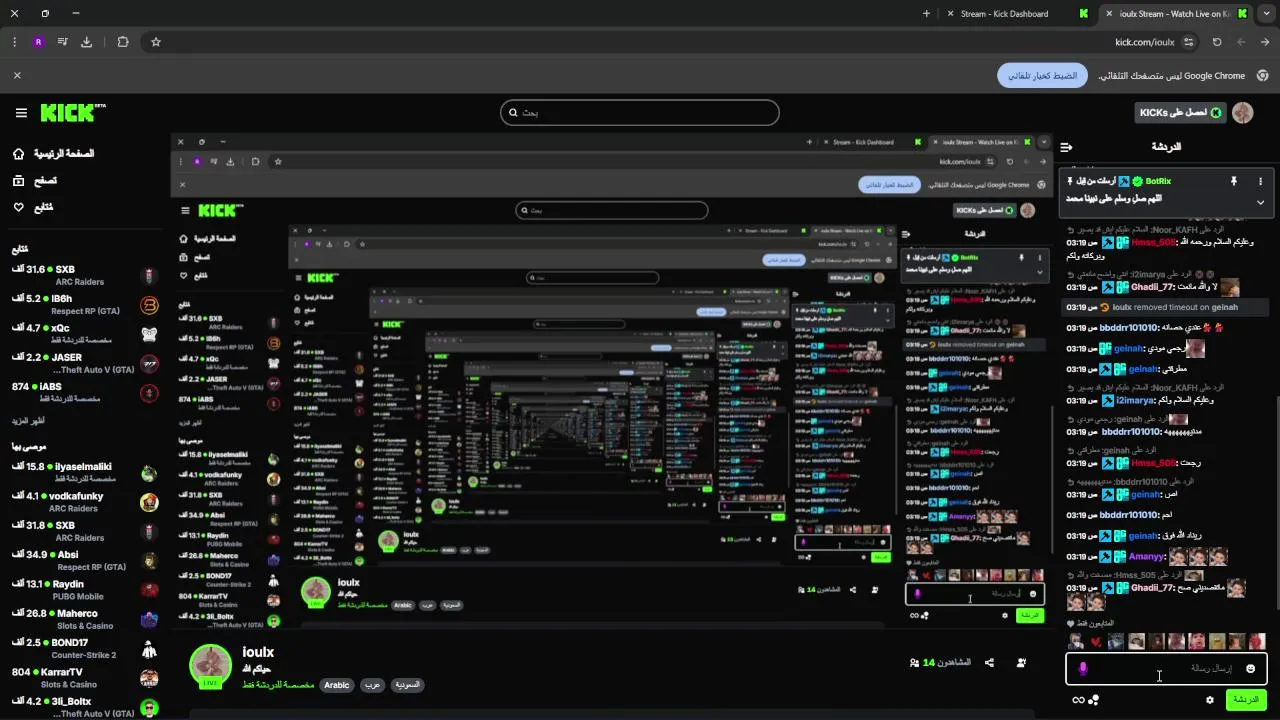Open the SXB ARC Raiders channel in Following

coord(84,275)
